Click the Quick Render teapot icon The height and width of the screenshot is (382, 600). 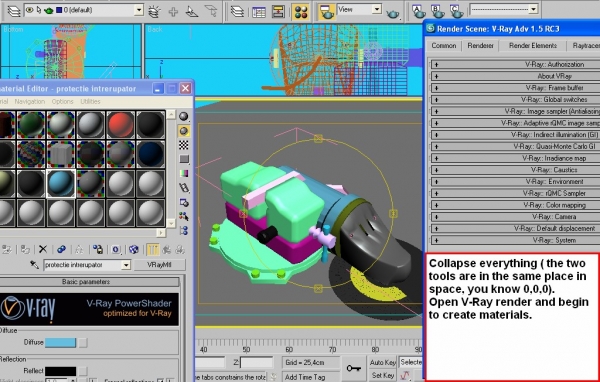(x=393, y=14)
